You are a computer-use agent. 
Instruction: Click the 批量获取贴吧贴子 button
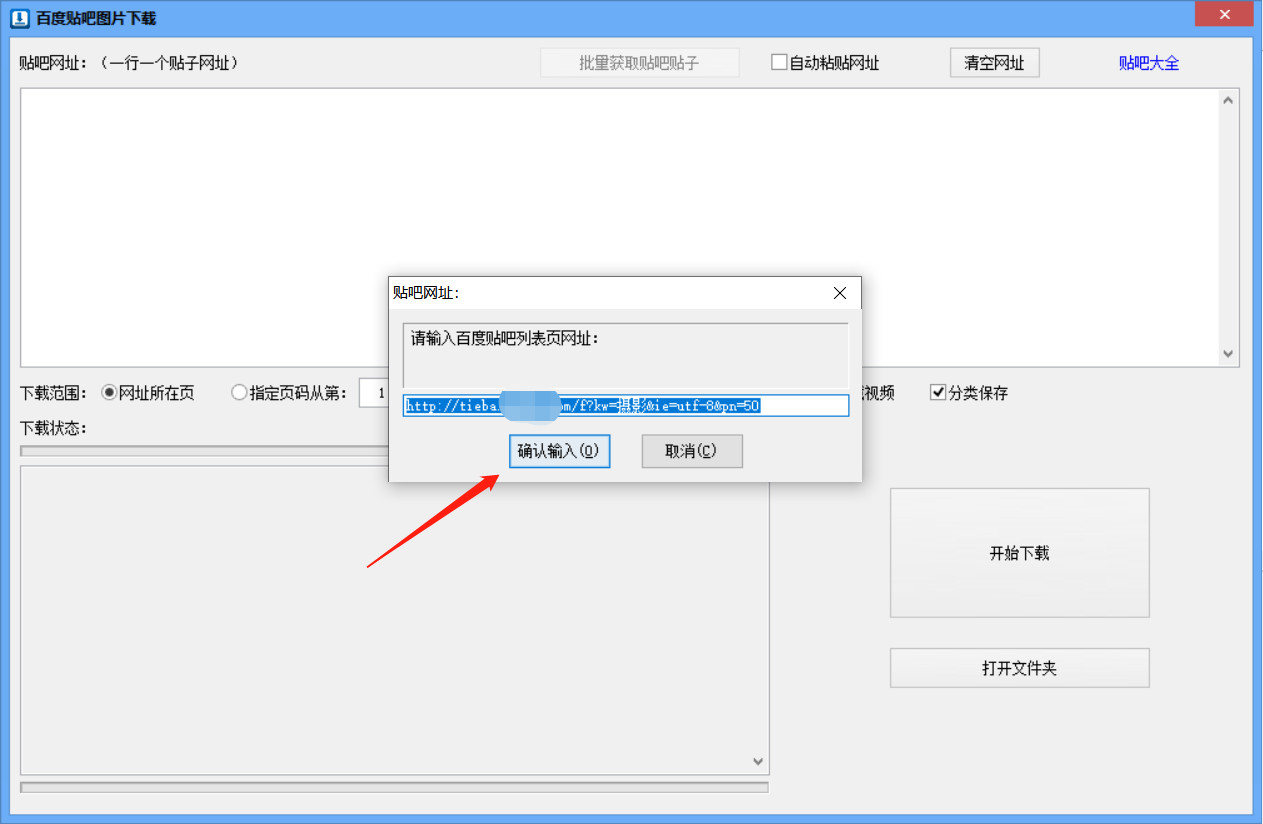coord(639,62)
